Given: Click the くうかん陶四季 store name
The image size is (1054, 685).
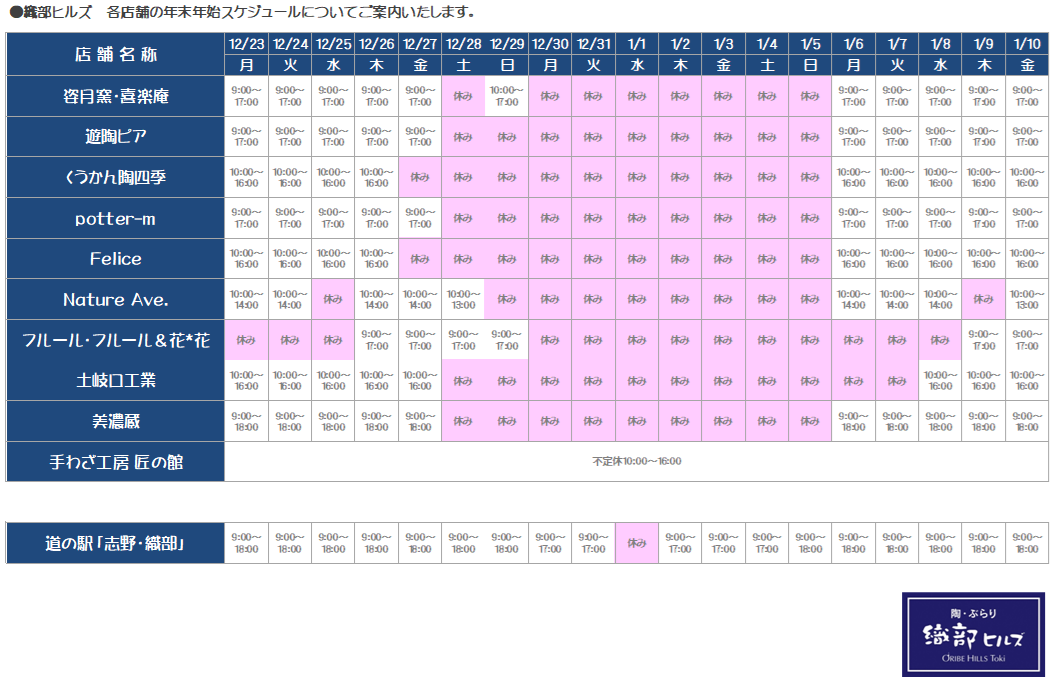Looking at the screenshot, I should 116,177.
